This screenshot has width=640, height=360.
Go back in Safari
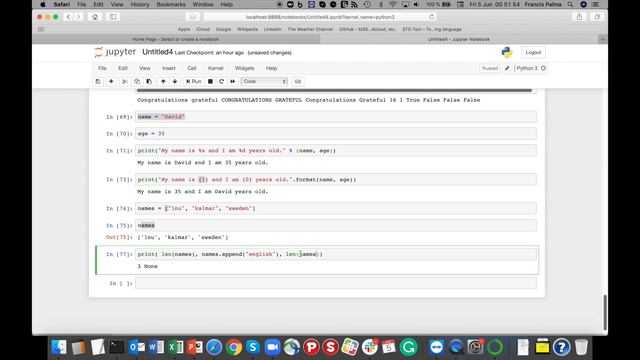click(x=69, y=17)
